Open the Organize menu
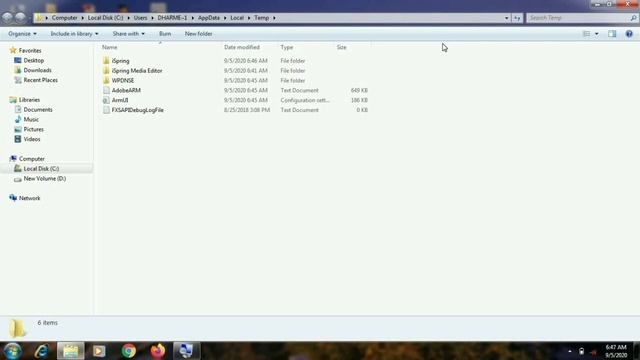The image size is (640, 360). coord(22,34)
